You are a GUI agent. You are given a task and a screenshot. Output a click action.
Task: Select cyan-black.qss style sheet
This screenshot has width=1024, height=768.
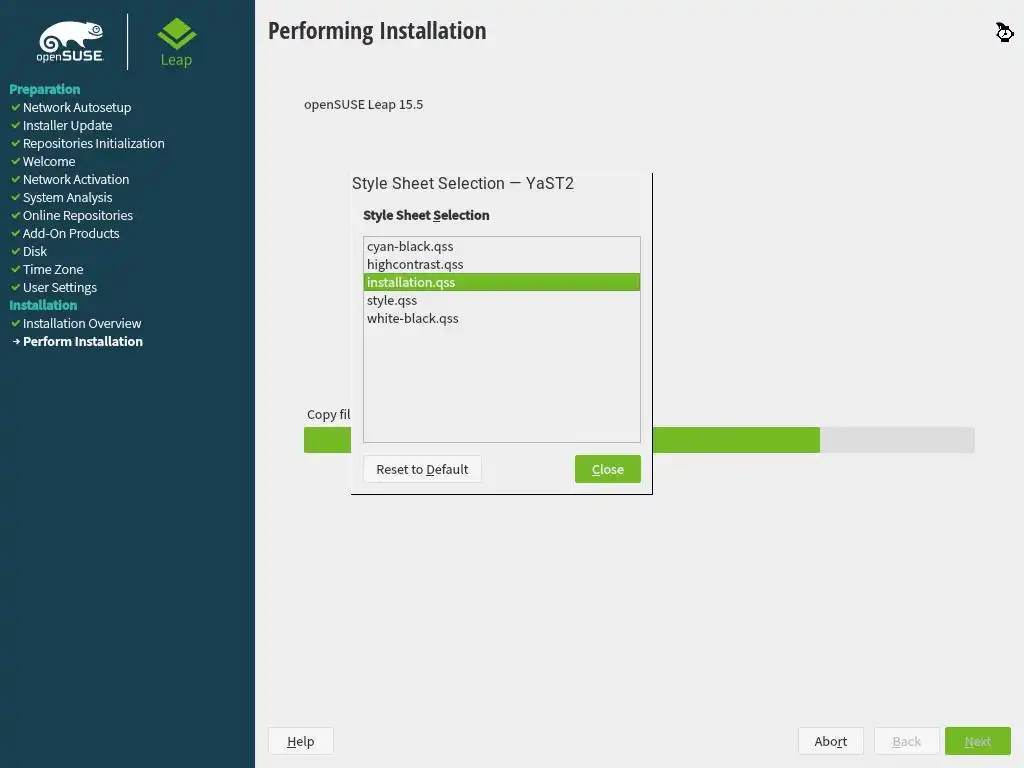501,246
